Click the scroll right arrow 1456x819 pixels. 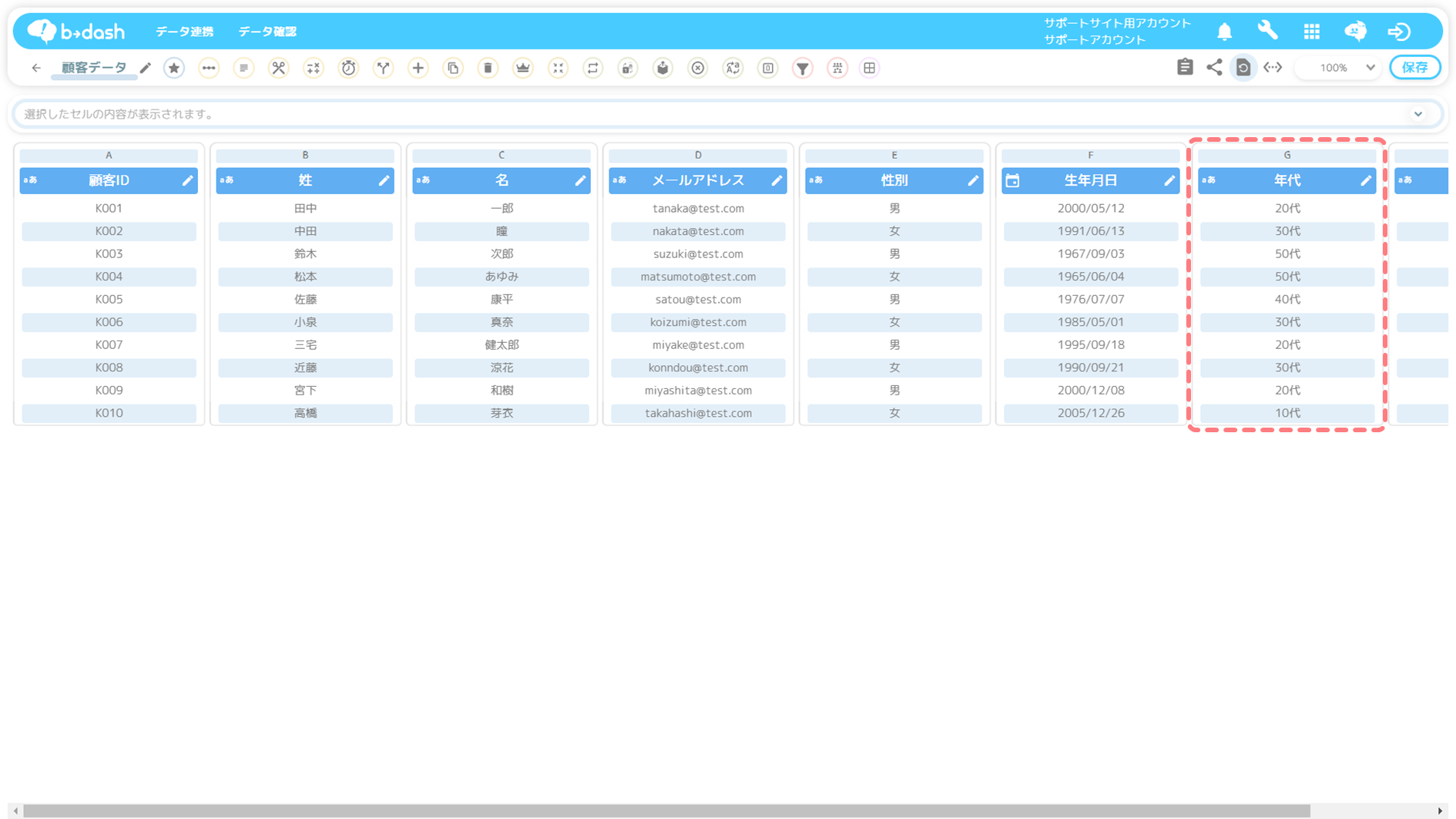pos(1440,811)
